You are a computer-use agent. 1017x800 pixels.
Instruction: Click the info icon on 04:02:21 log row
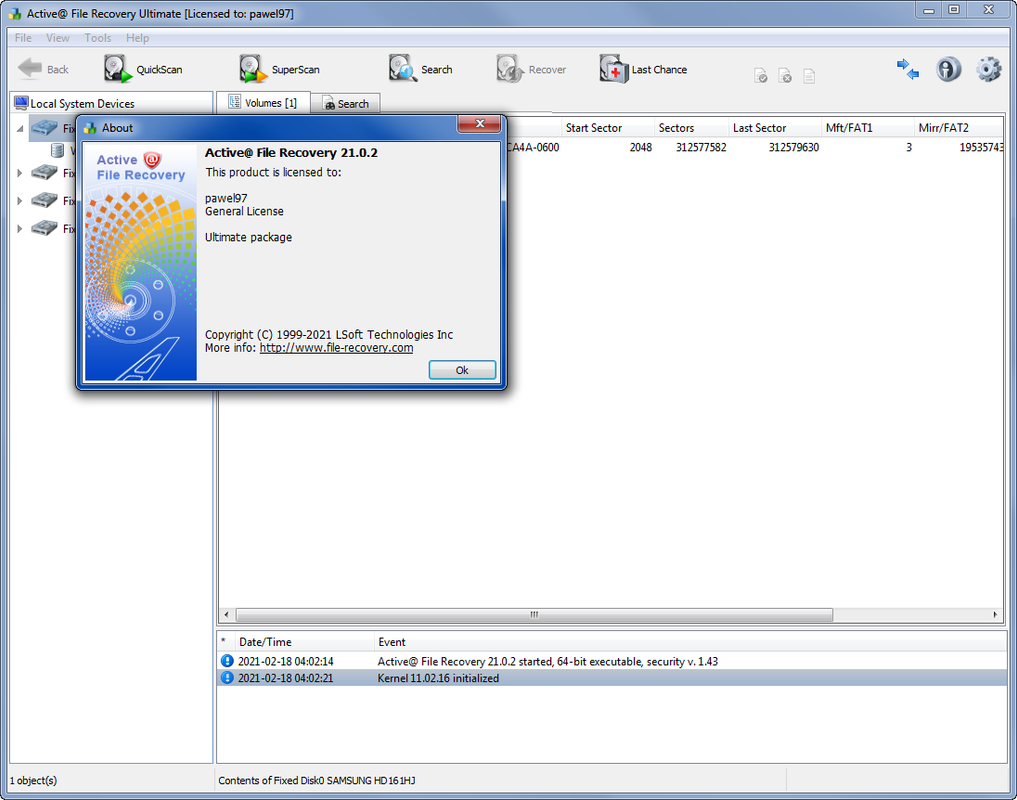(227, 677)
